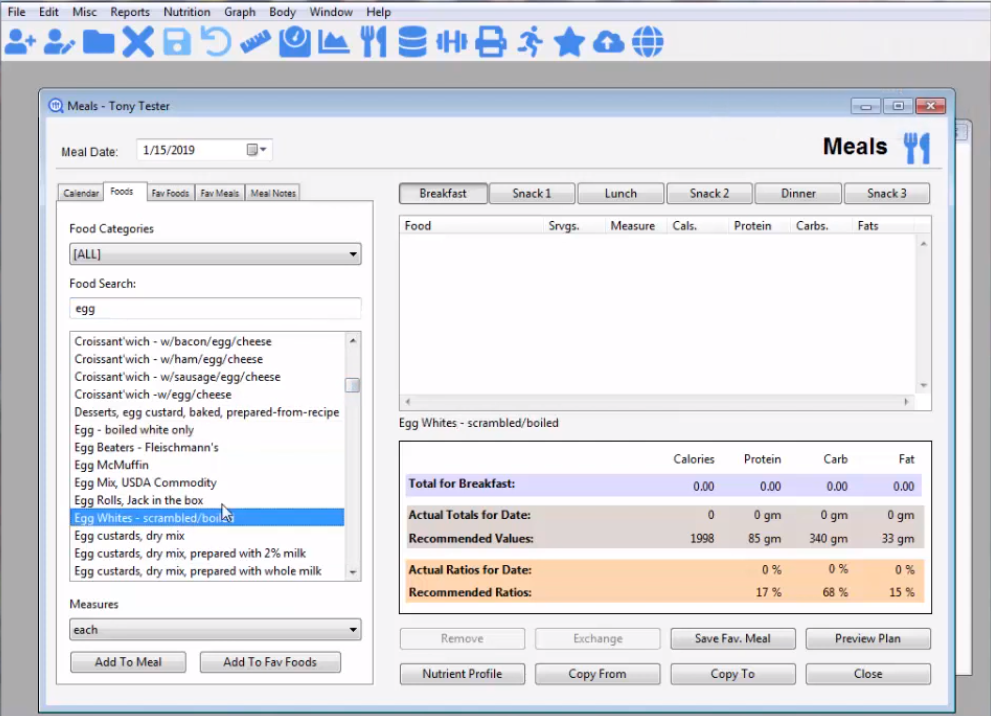Open the running figure cardio icon
This screenshot has width=991, height=716.
(x=530, y=42)
